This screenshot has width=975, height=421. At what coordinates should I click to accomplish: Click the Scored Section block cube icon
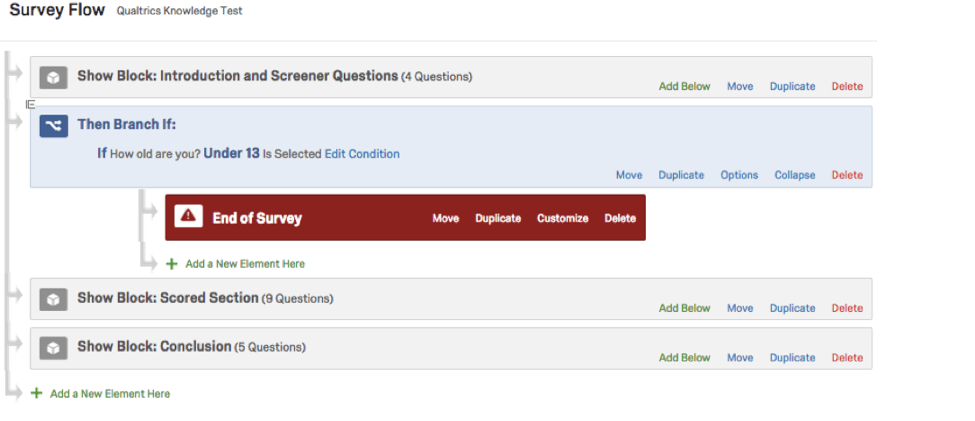(x=54, y=298)
